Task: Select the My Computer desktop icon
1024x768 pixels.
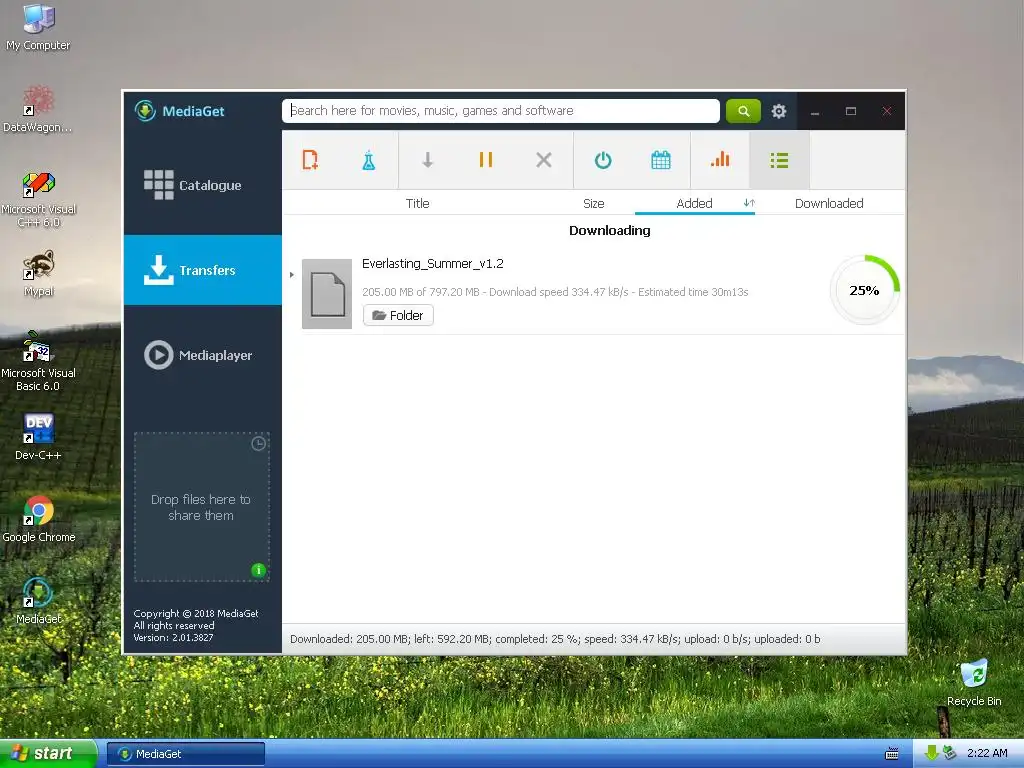Action: 38,27
